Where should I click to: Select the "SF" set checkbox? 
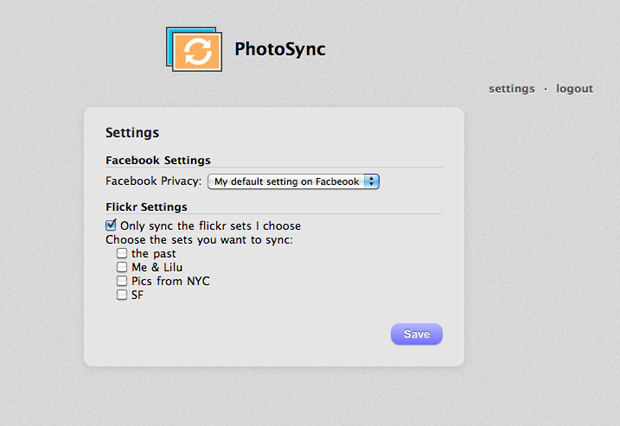122,295
